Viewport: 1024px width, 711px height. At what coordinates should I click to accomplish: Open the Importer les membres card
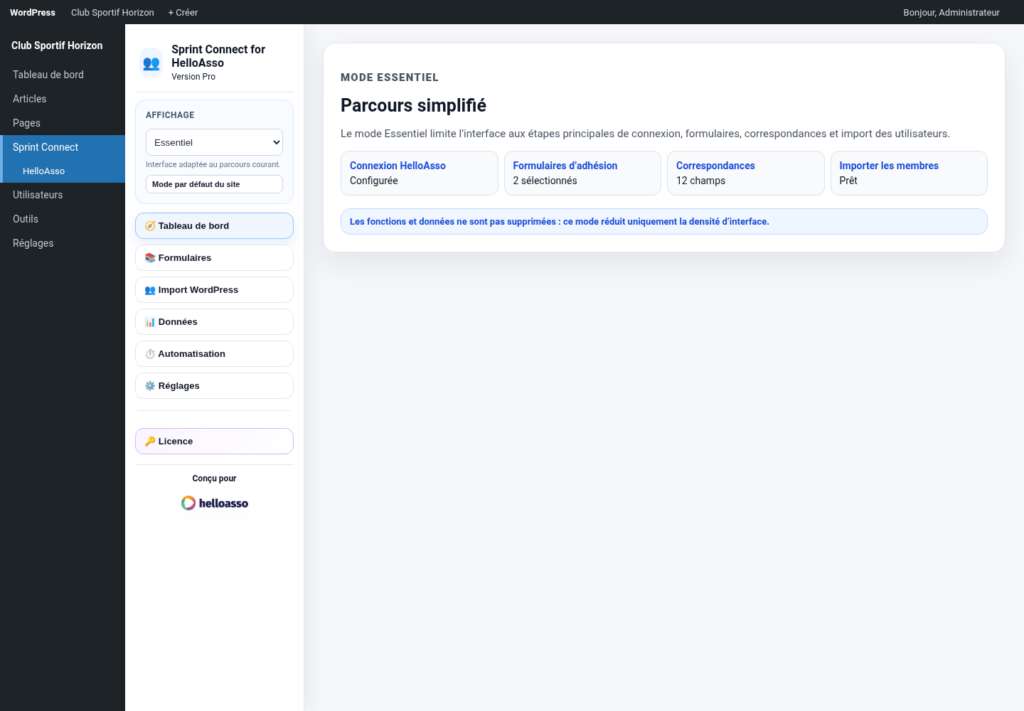909,173
